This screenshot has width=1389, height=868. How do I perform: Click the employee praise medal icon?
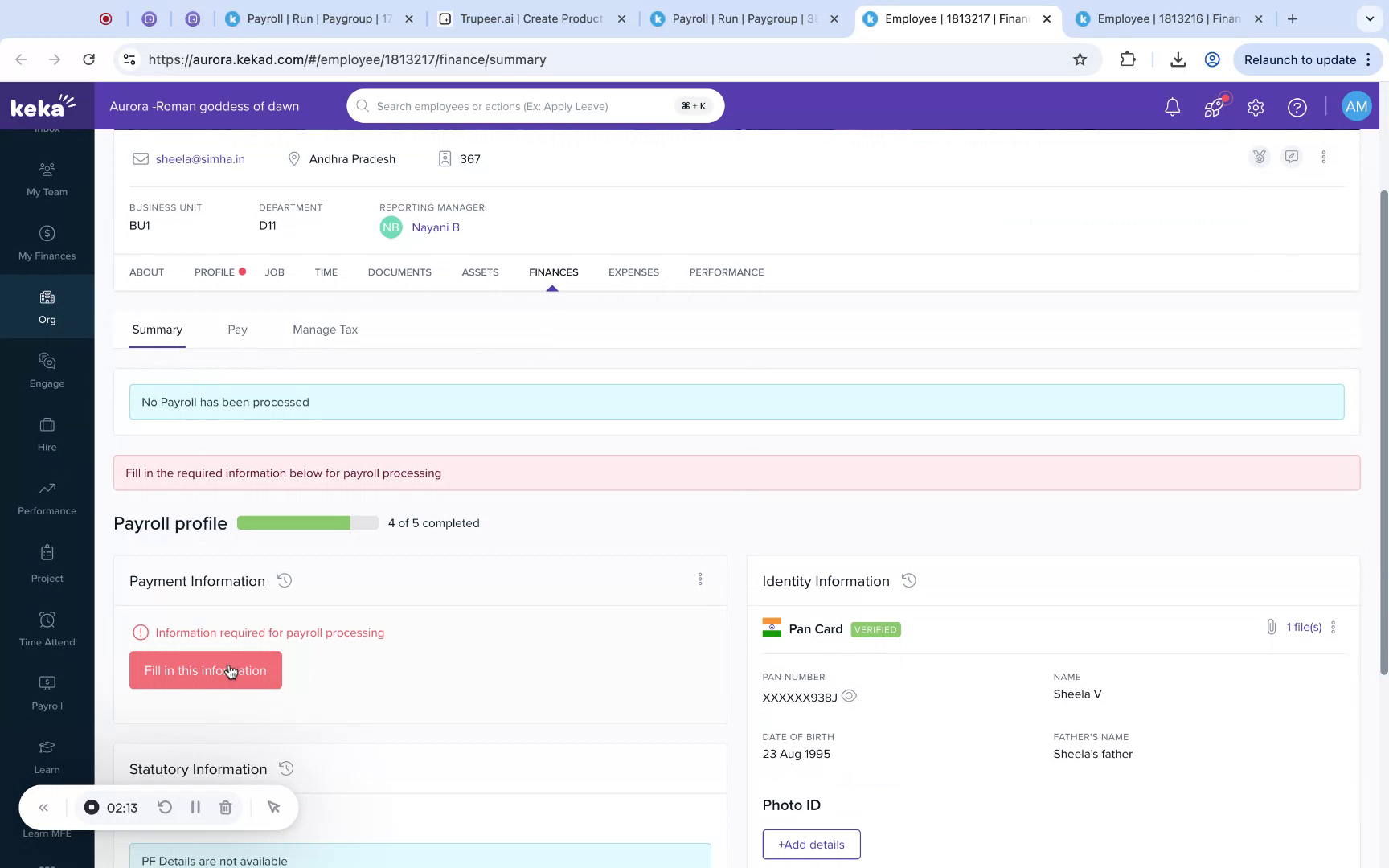pyautogui.click(x=1260, y=157)
